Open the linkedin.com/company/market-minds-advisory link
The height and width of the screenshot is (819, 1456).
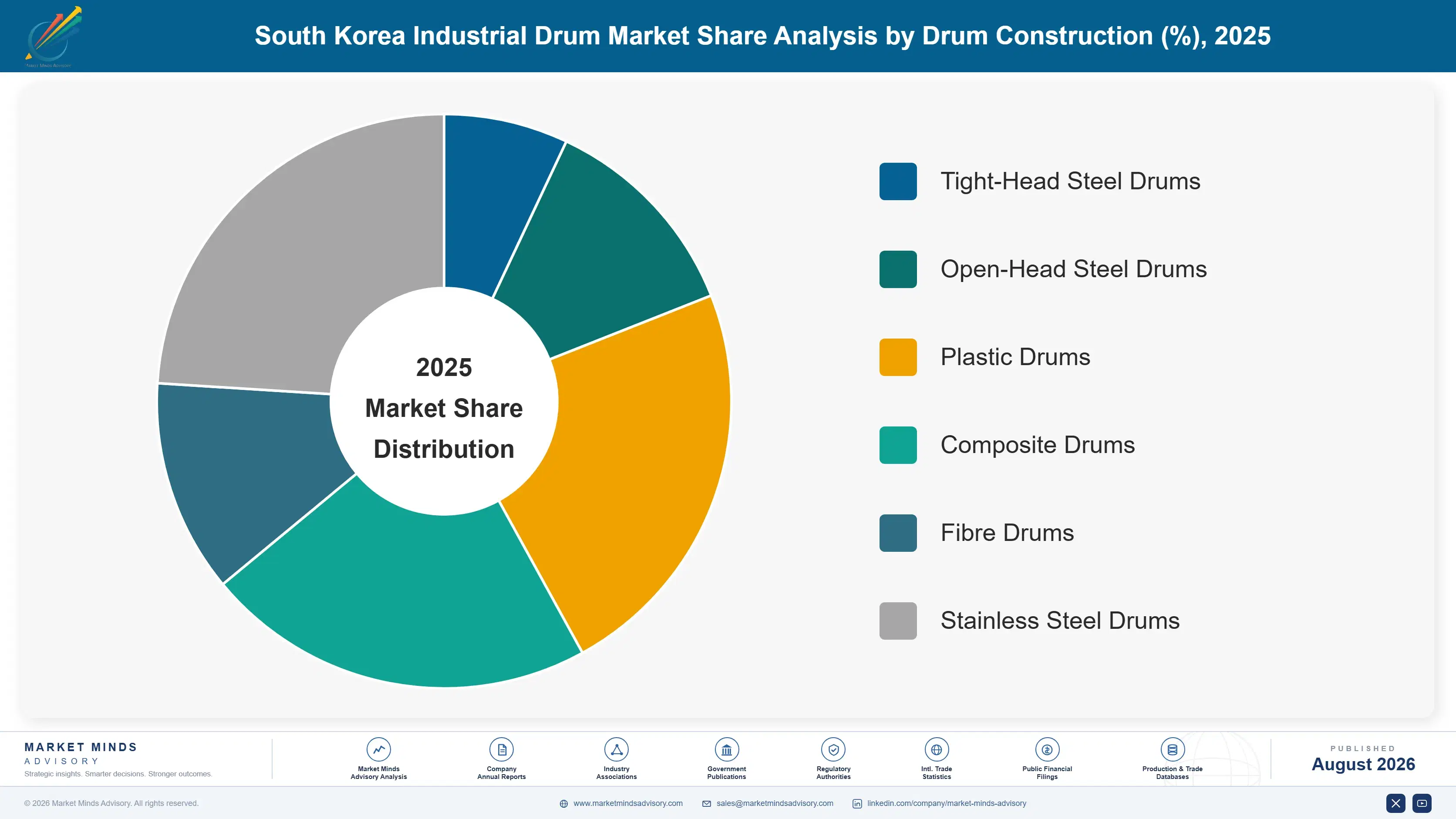(x=947, y=803)
